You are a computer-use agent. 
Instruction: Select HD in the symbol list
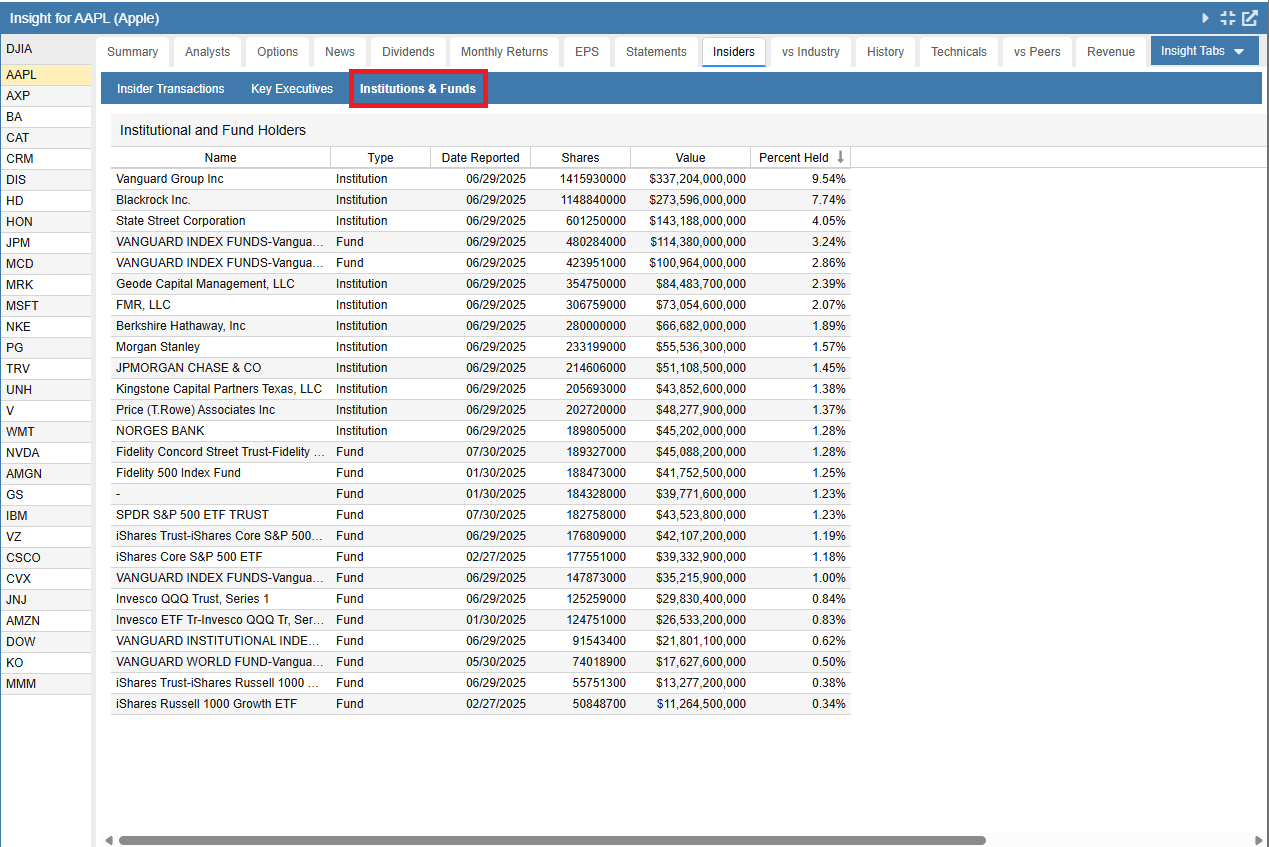[x=46, y=201]
